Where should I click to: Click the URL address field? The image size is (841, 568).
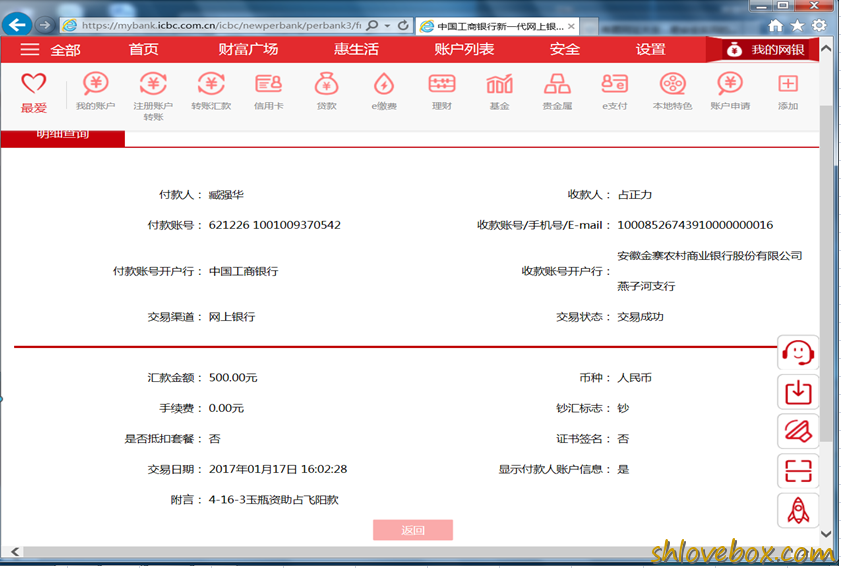tap(220, 25)
